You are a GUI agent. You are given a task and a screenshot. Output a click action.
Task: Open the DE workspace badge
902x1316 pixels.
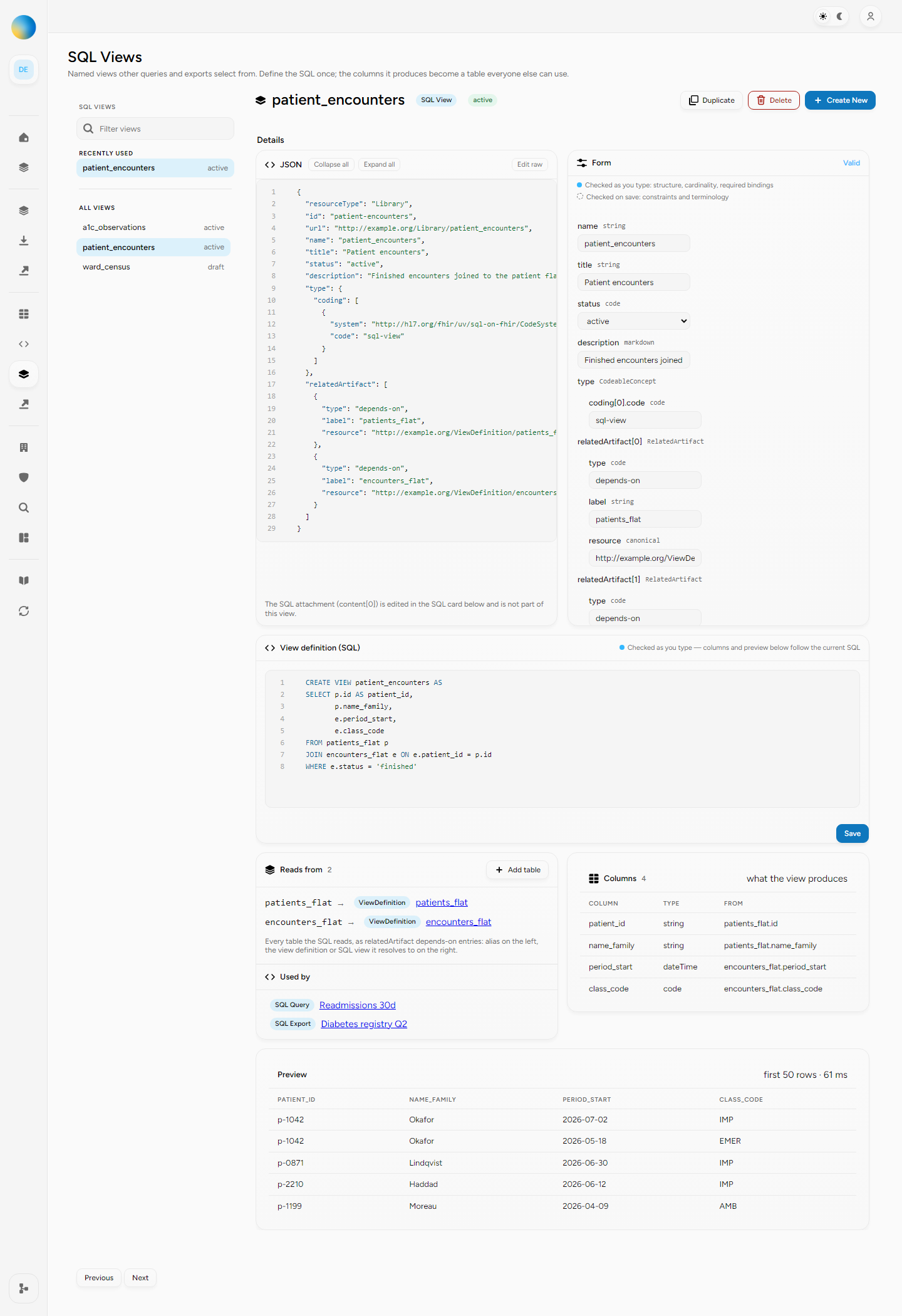[24, 70]
